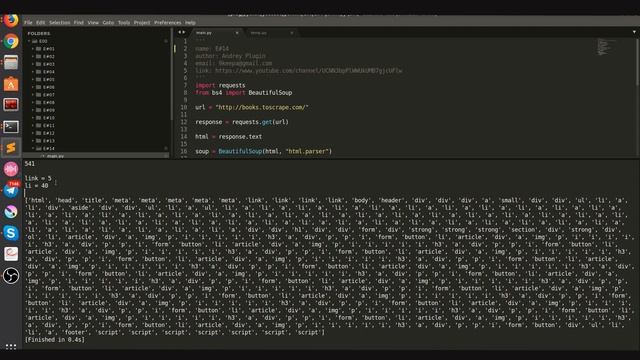Open the View menu
640x360 pixels.
[x=93, y=22]
